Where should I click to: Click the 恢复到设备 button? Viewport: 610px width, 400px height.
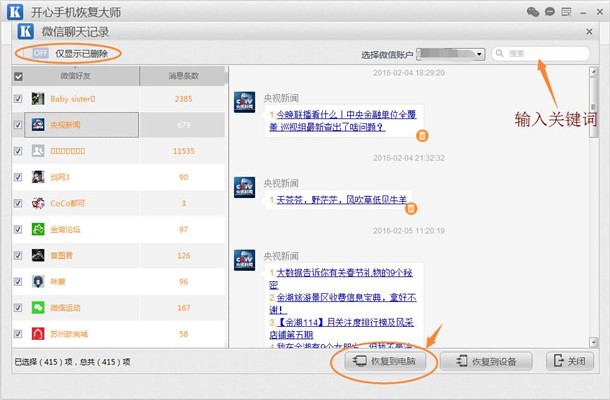pos(486,361)
